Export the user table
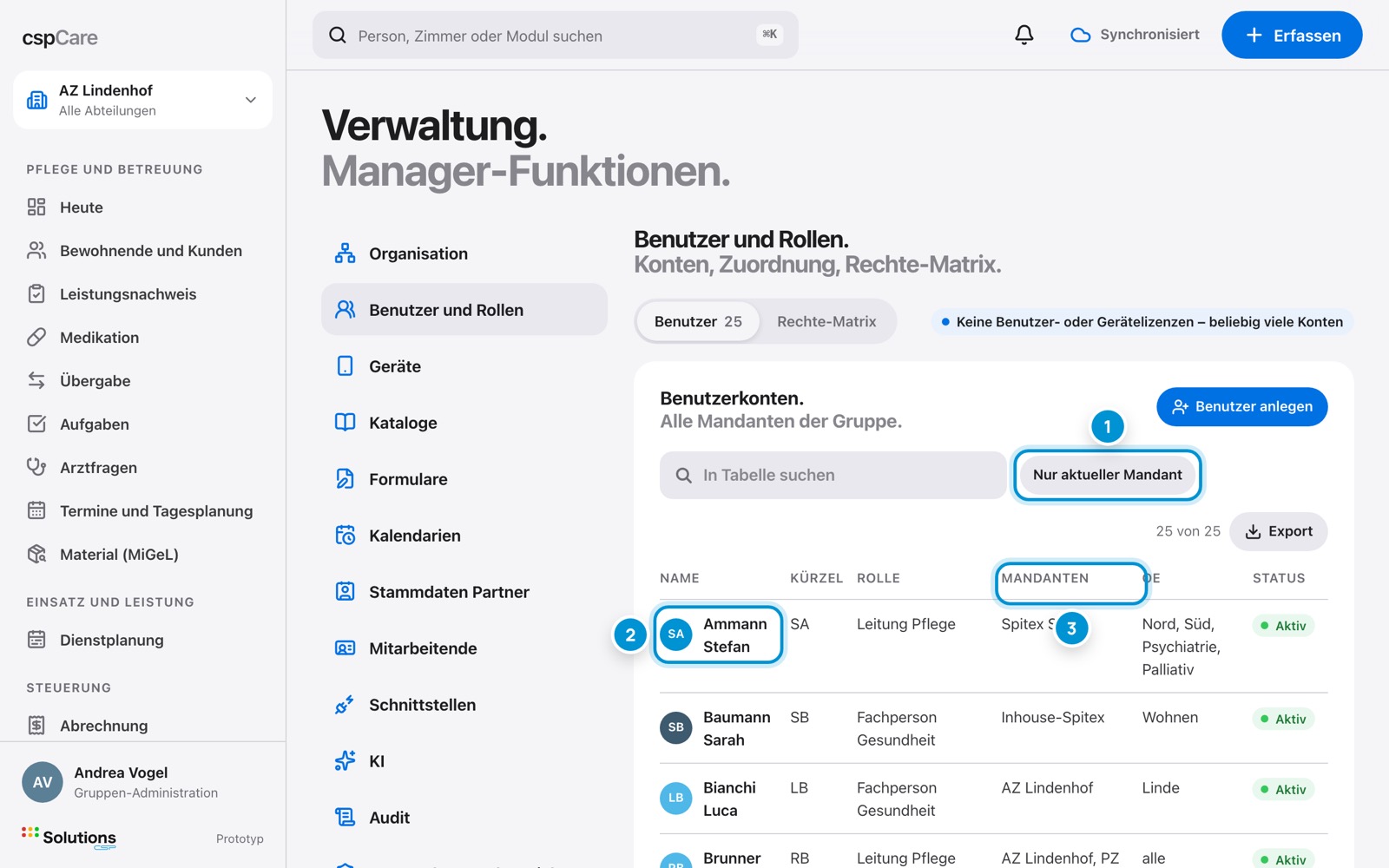This screenshot has width=1389, height=868. click(x=1278, y=531)
